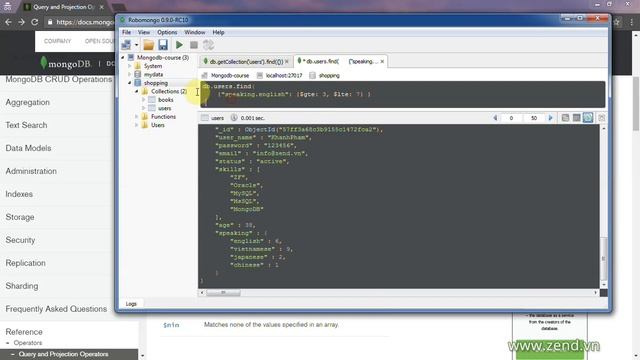Select the shopping database in tree
Viewport: 640px width, 360px height.
pos(156,83)
